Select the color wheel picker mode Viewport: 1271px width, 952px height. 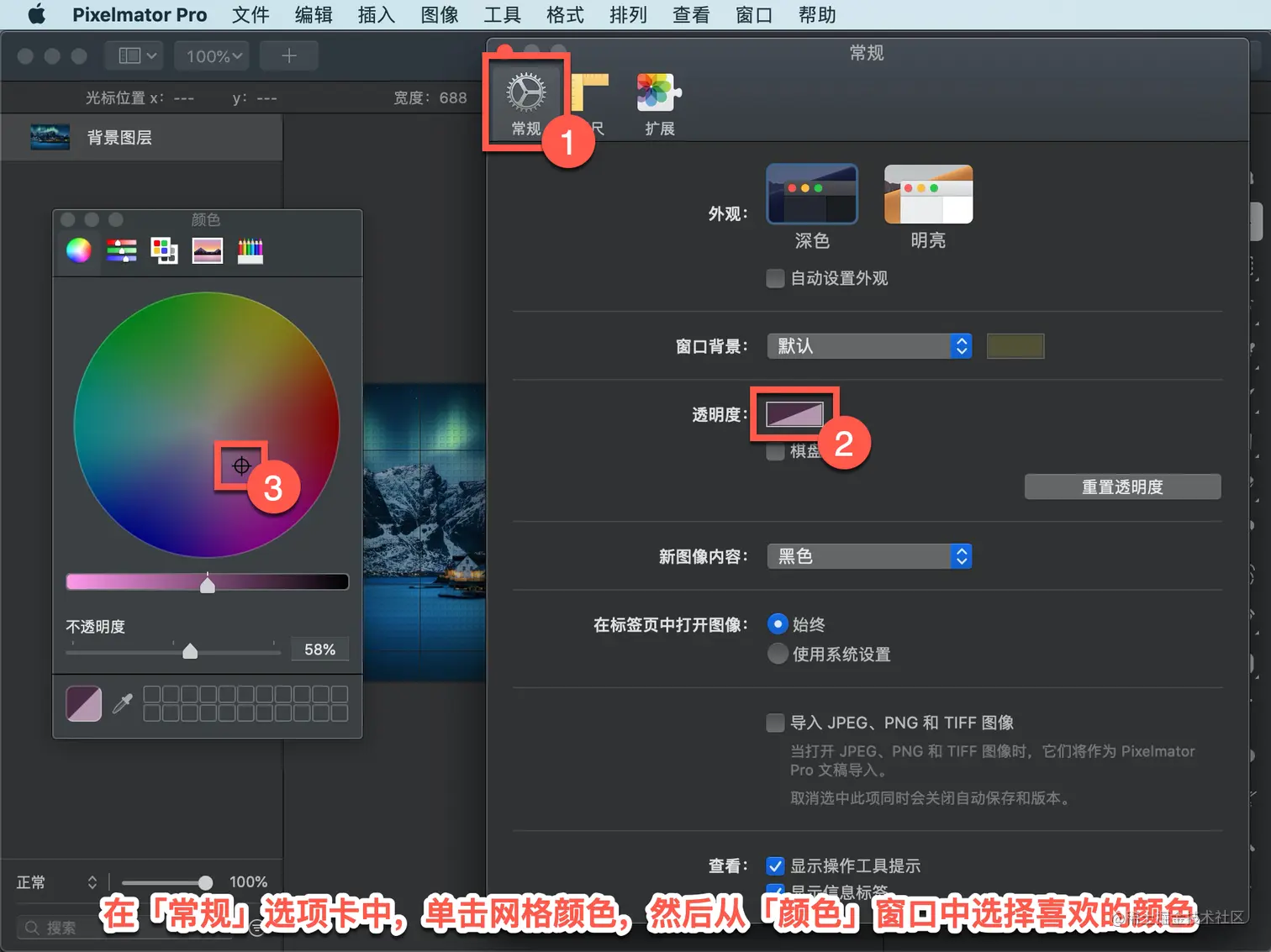[x=79, y=250]
